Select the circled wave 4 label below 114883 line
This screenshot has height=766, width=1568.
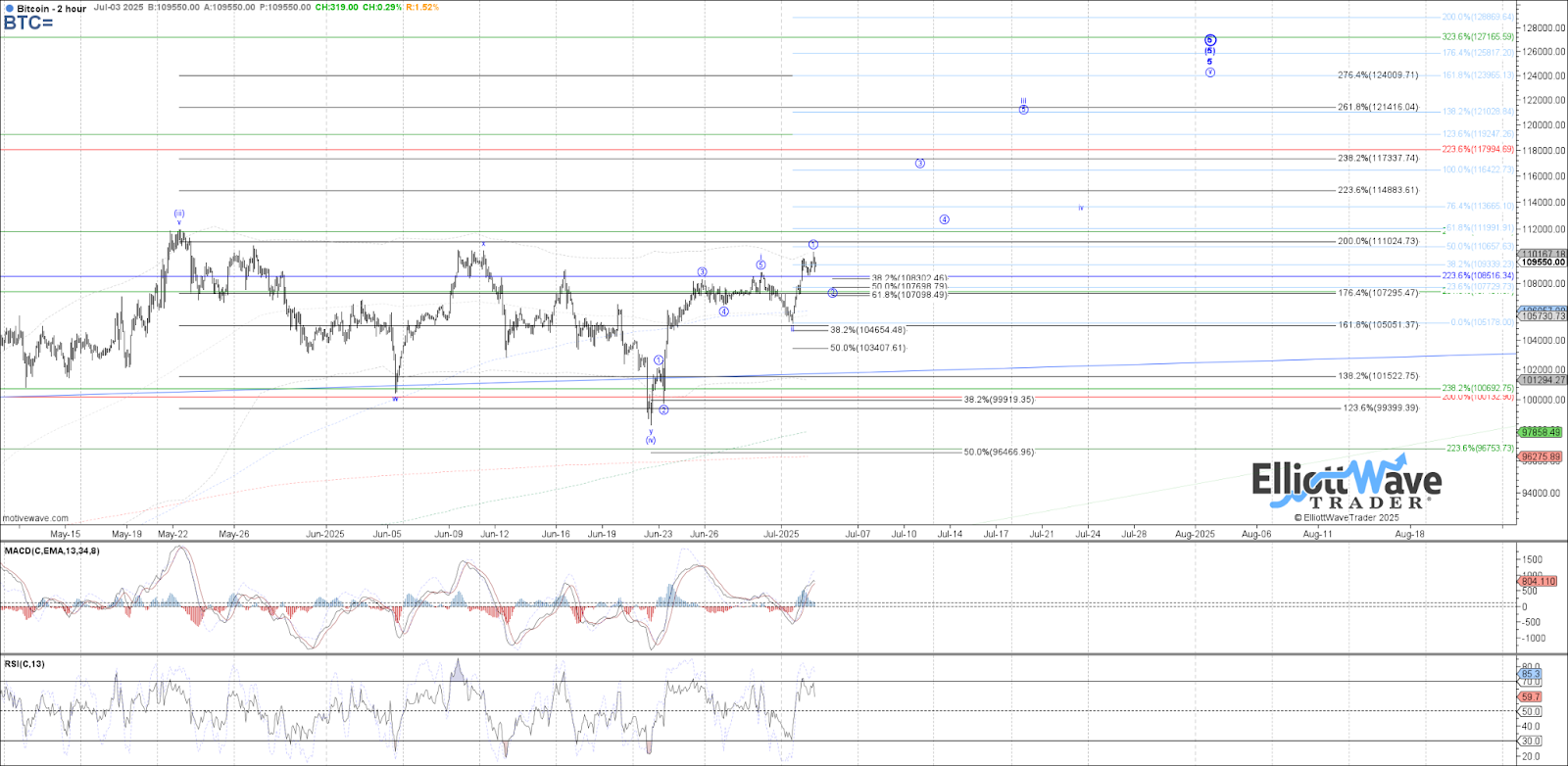(944, 219)
